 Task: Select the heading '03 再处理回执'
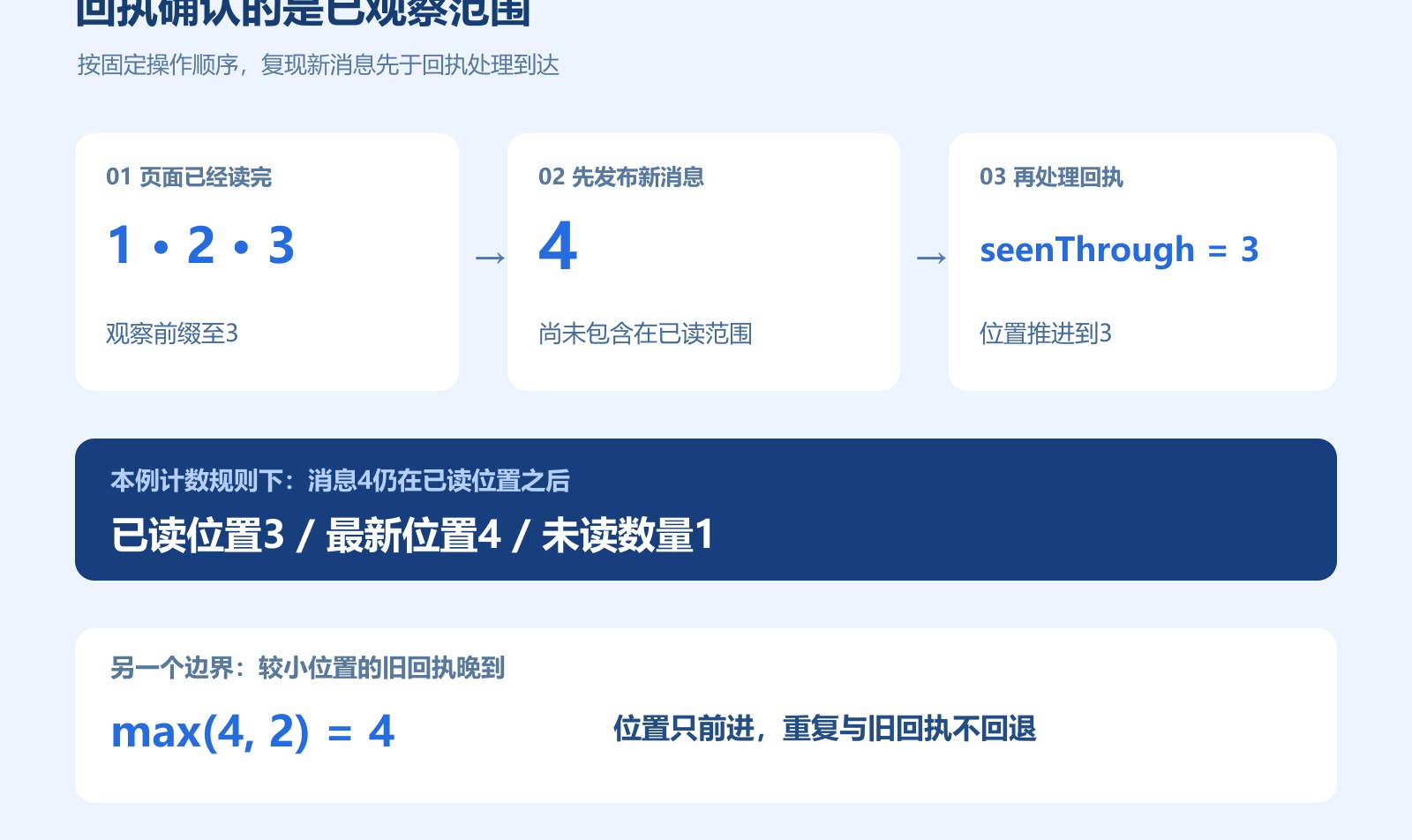point(1051,177)
